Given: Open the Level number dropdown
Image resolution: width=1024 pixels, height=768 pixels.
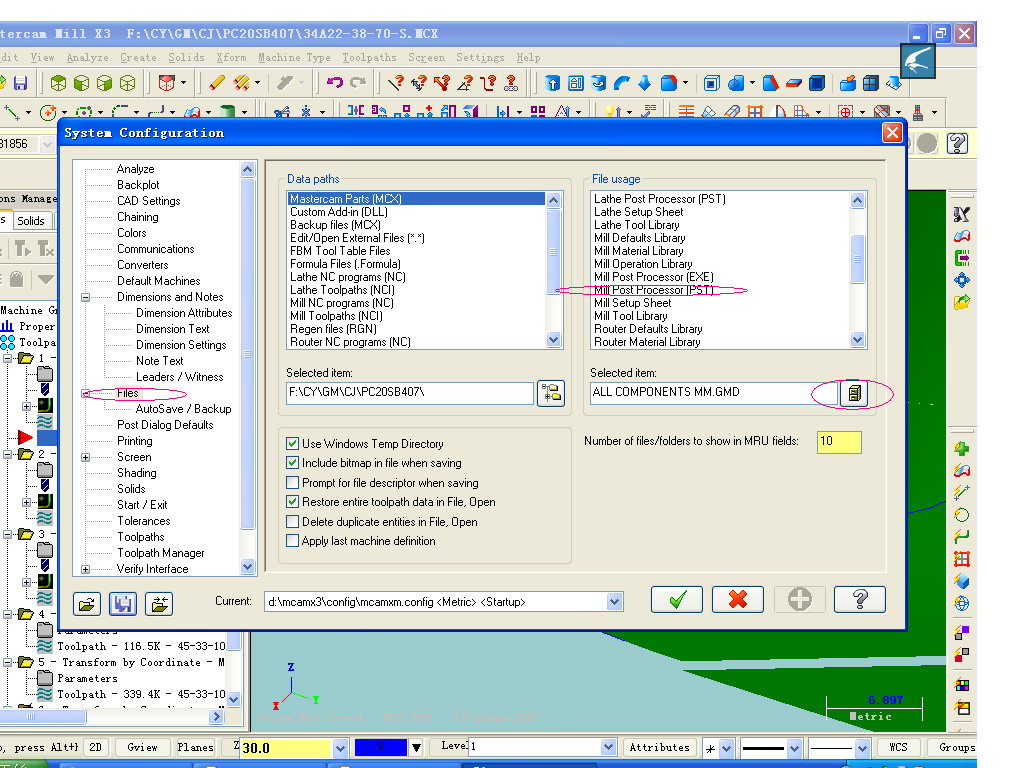Looking at the screenshot, I should [x=607, y=747].
